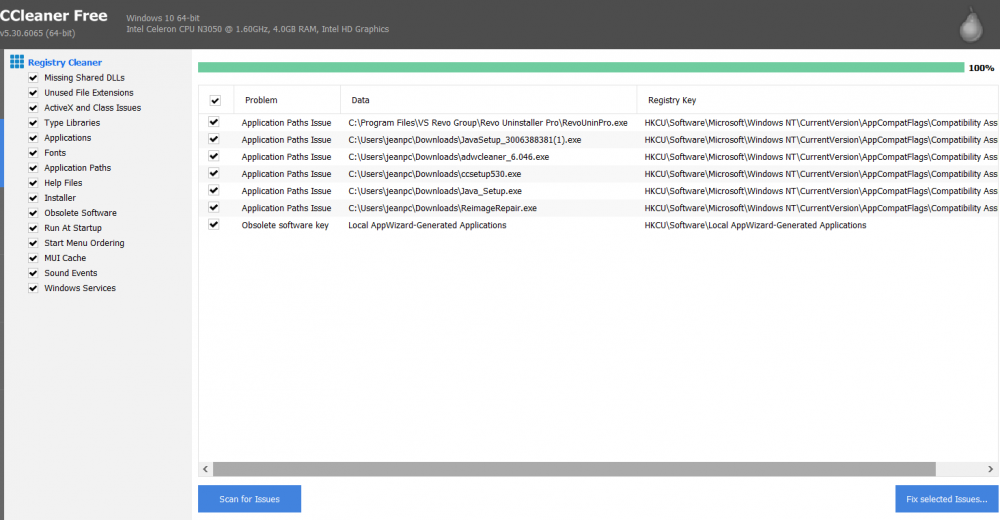This screenshot has height=520, width=1000.
Task: Deselect the Obsolete software key row checkbox
Action: (x=214, y=225)
